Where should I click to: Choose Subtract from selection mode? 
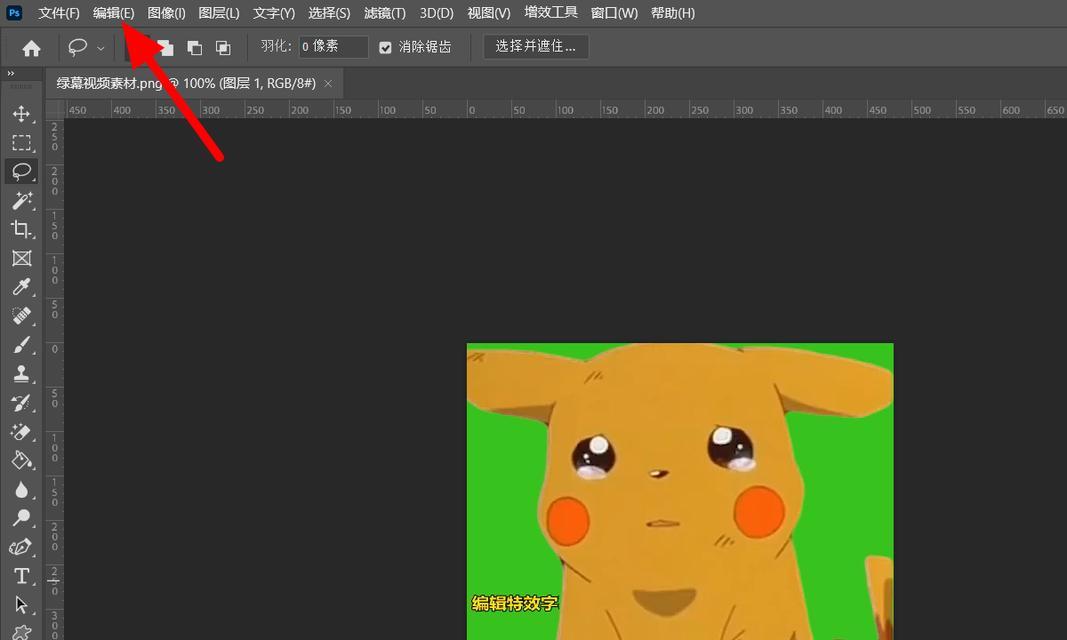pyautogui.click(x=195, y=48)
